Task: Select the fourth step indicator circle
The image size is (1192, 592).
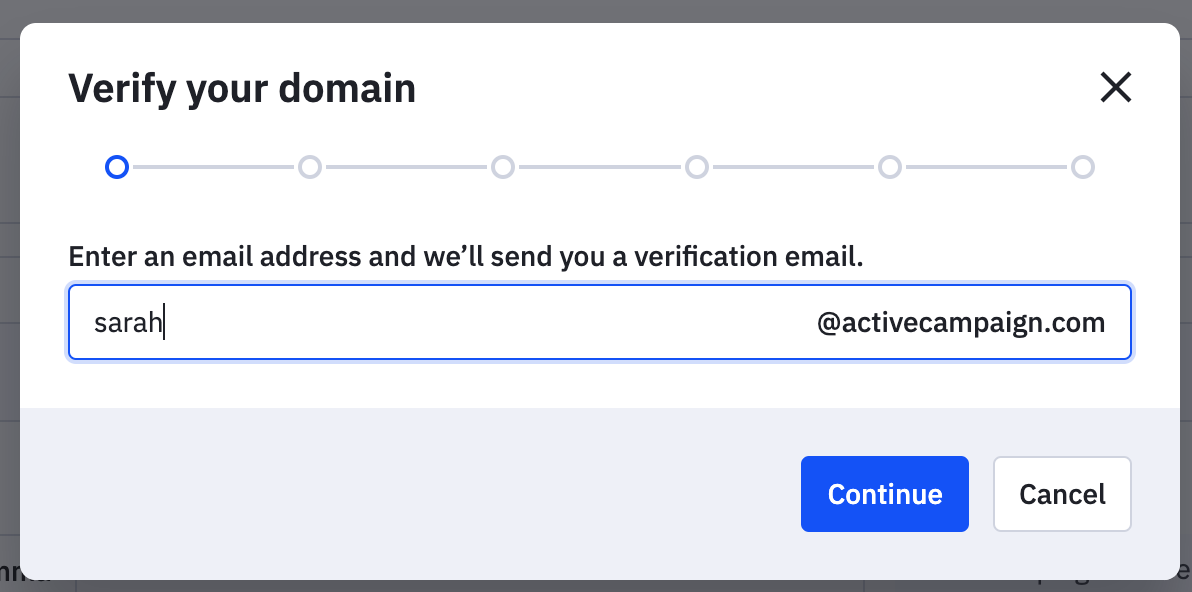Action: pyautogui.click(x=697, y=167)
